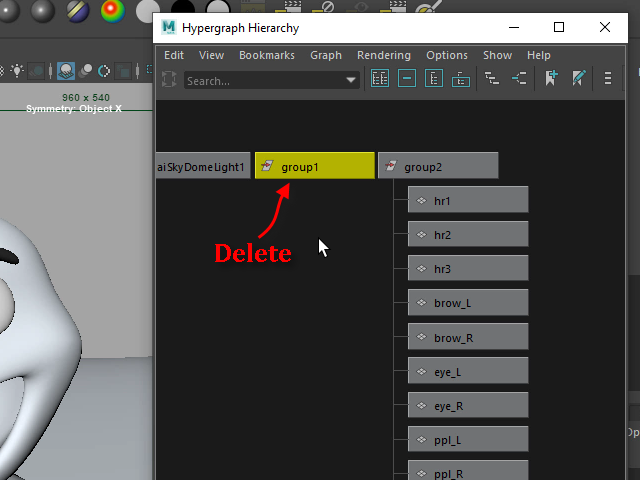Click the input/output connections icon
Screen dimensions: 640x480
click(519, 80)
